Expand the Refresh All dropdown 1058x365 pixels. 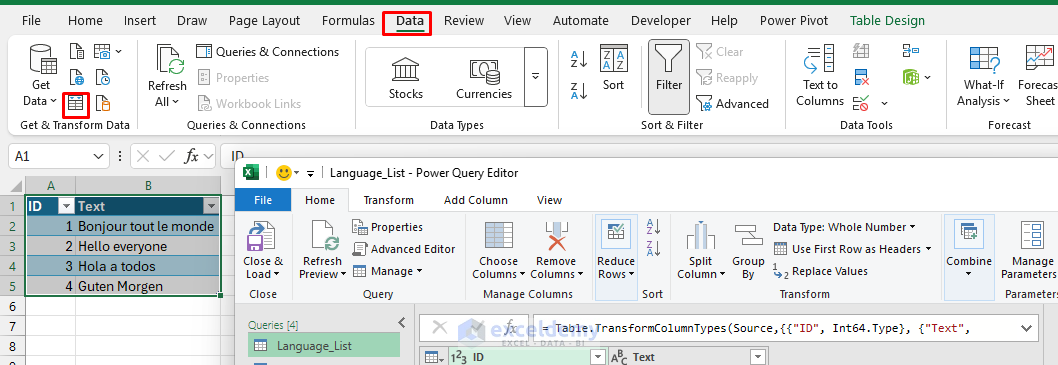click(167, 102)
